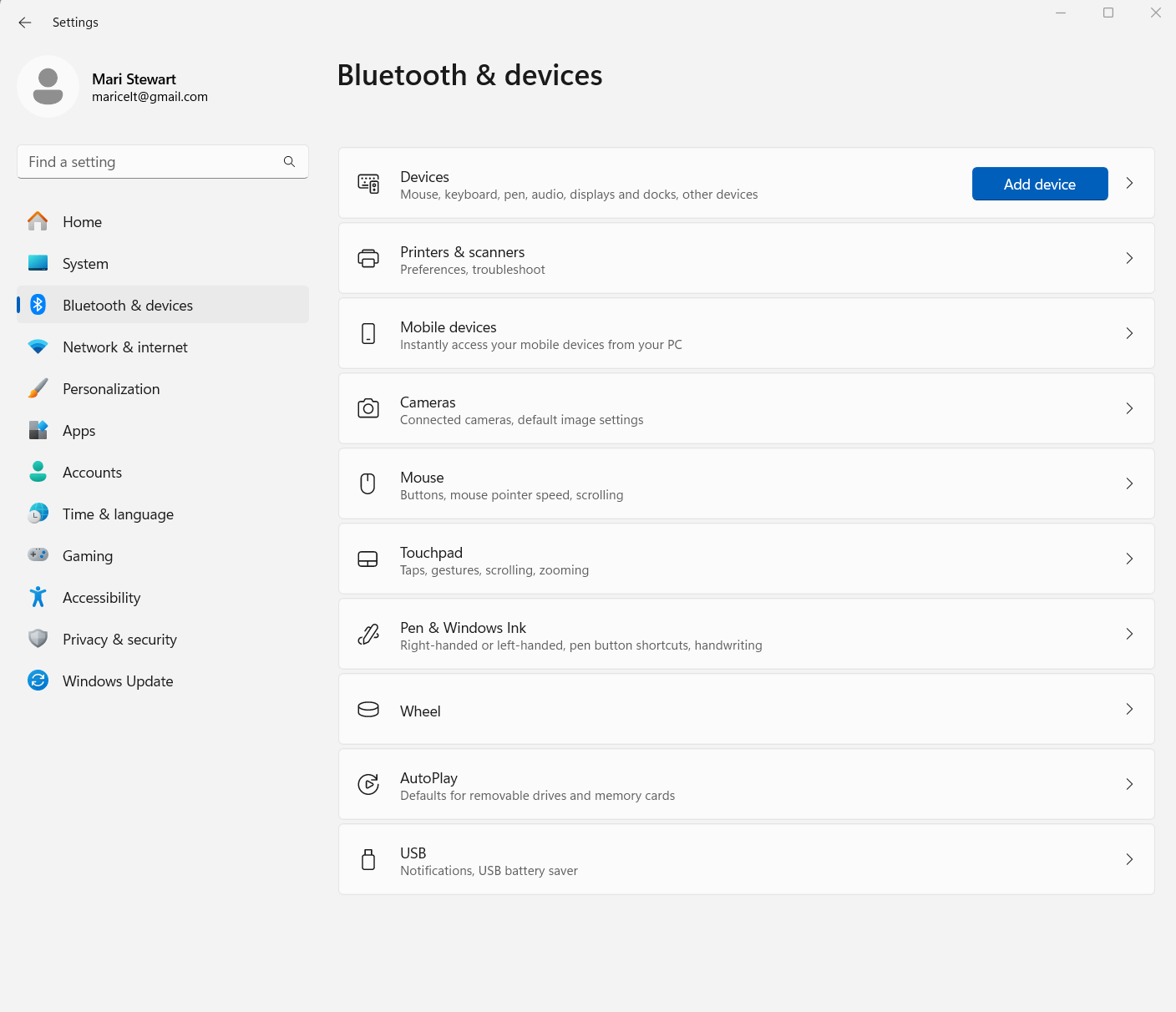This screenshot has width=1176, height=1012.
Task: Click 'Taps, gestures, scrolling, zooming' description
Action: [x=494, y=570]
